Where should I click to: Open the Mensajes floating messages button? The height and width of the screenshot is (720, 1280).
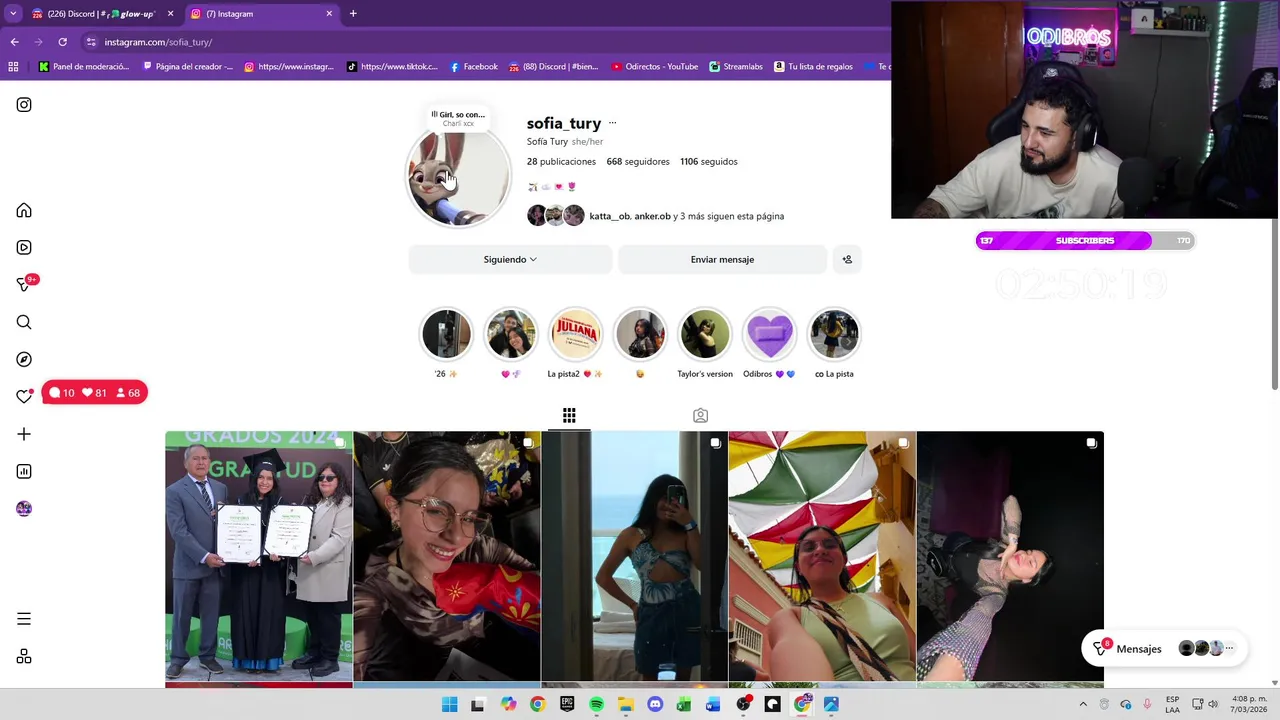(1164, 649)
